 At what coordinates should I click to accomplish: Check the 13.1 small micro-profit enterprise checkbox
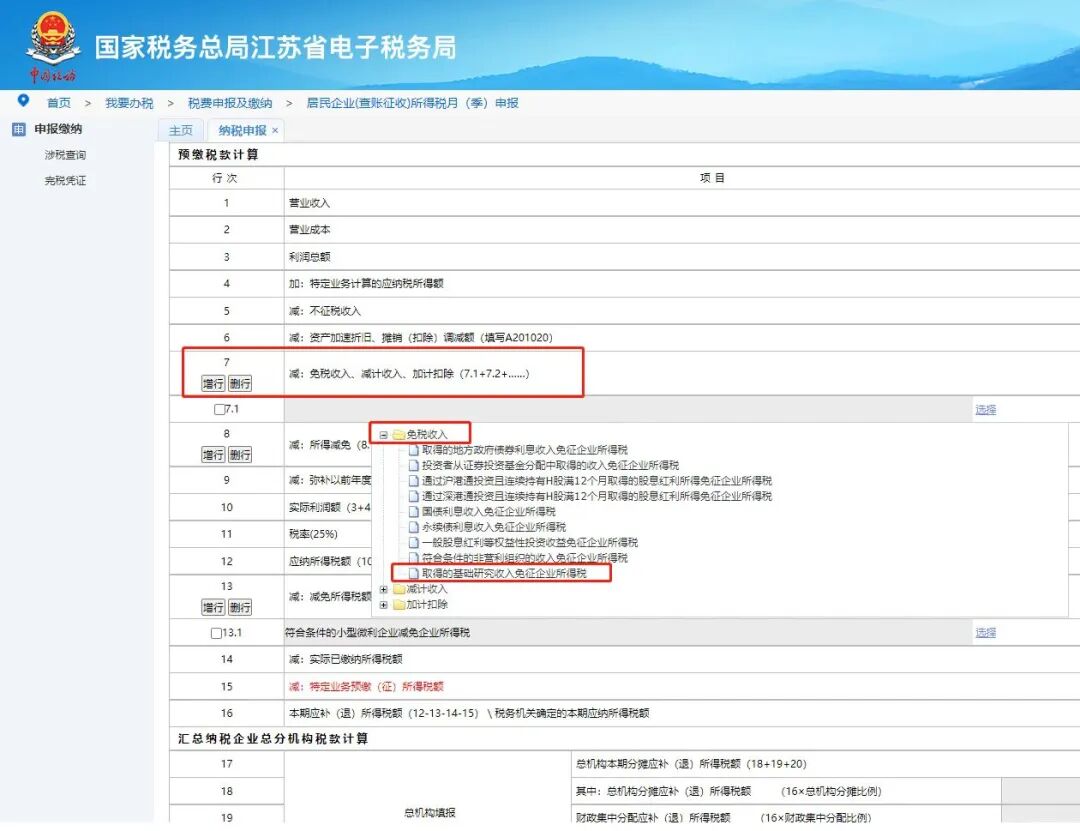[x=216, y=632]
